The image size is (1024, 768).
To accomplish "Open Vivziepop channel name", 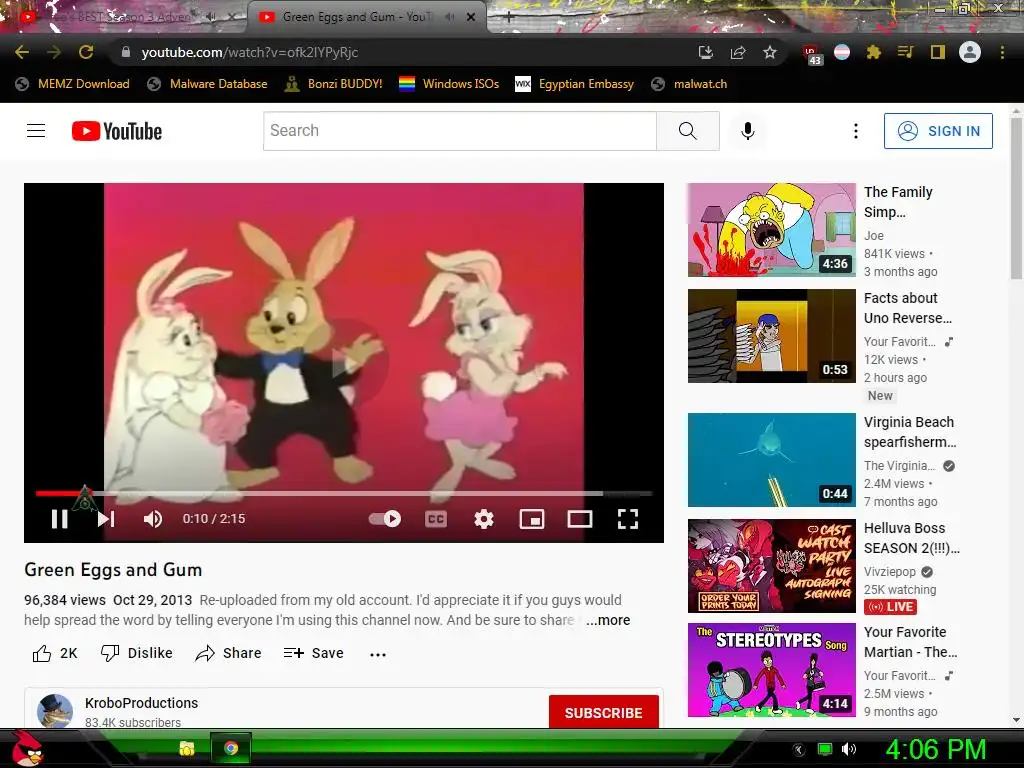I will (x=889, y=571).
